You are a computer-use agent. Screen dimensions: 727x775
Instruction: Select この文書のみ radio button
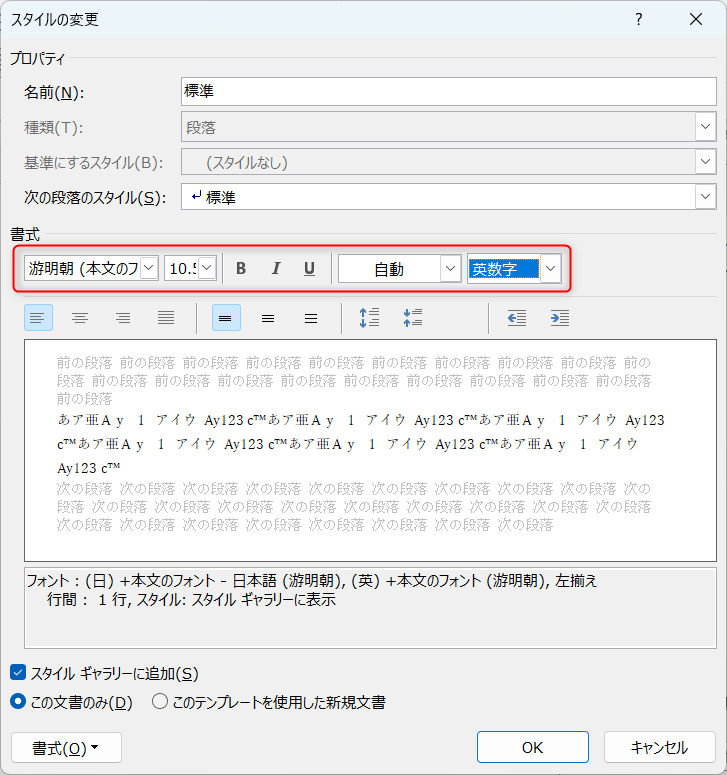click(x=19, y=702)
